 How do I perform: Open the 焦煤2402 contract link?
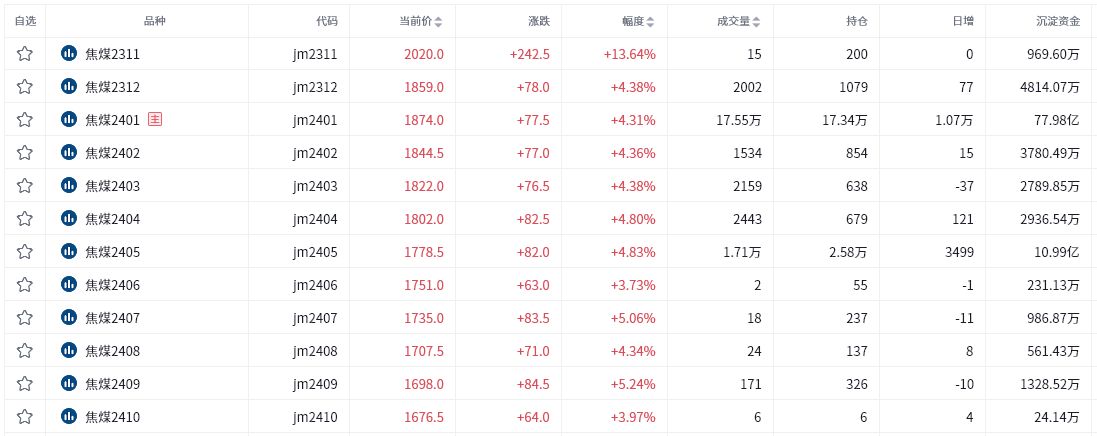(113, 153)
